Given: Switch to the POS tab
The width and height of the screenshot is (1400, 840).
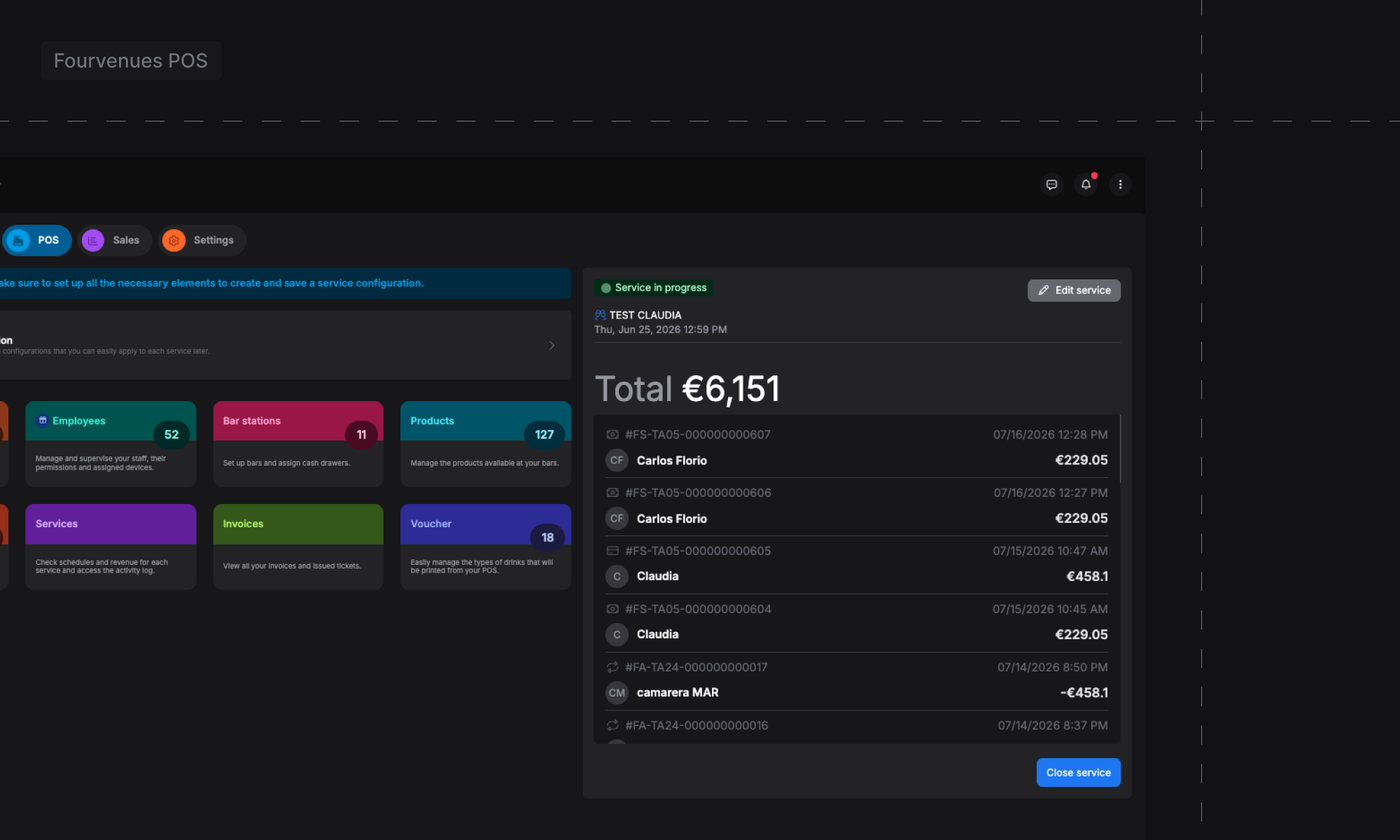Looking at the screenshot, I should click(x=37, y=240).
